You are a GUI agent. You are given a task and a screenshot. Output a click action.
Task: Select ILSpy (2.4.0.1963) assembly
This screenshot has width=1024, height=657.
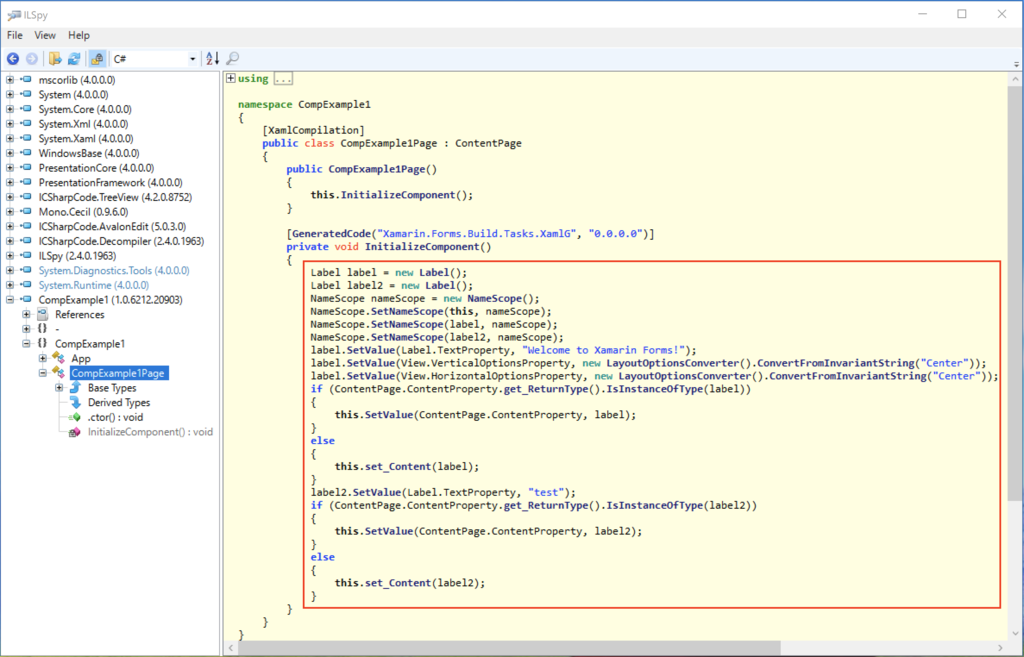point(77,255)
